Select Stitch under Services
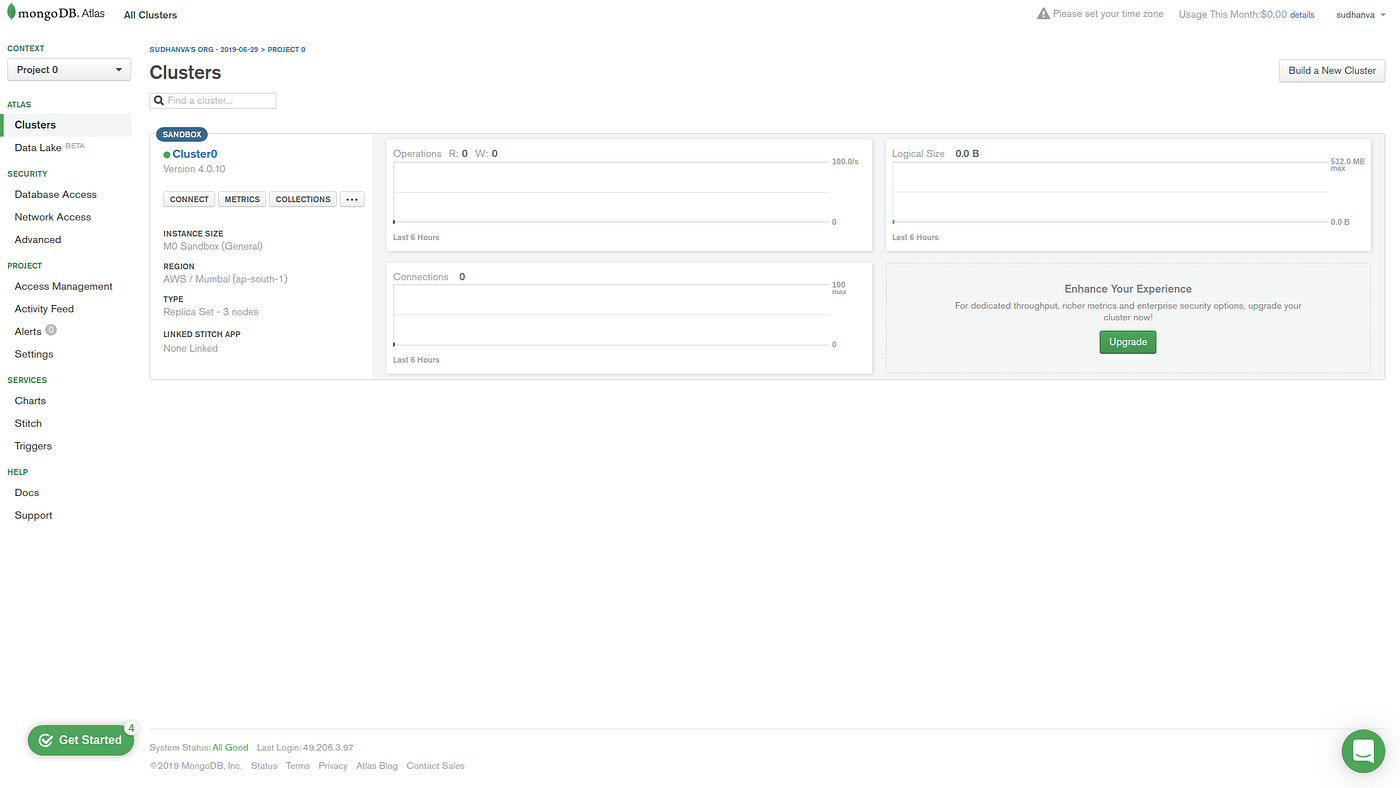The width and height of the screenshot is (1400, 788). pos(27,422)
